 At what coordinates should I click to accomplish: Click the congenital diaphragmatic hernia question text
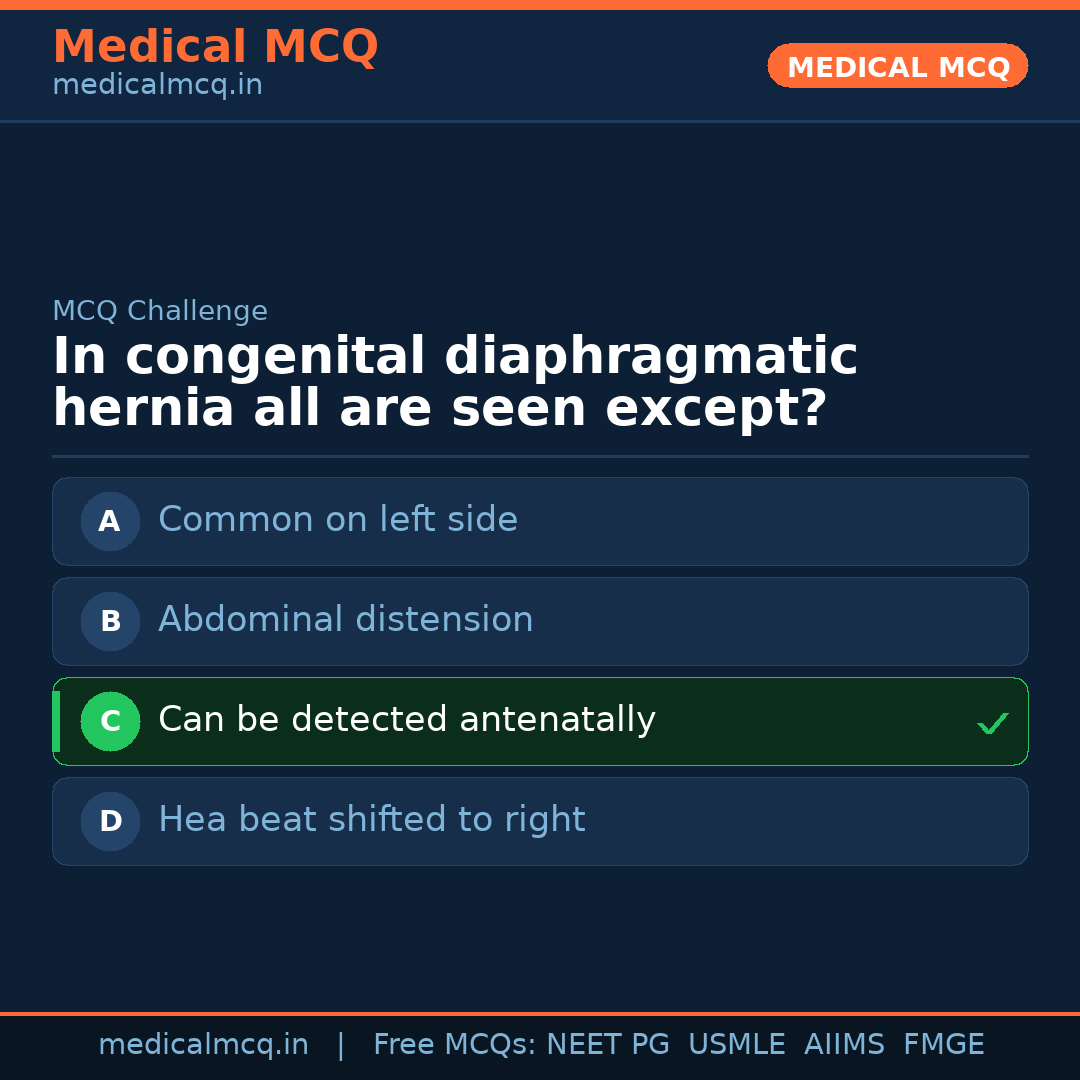tap(455, 383)
